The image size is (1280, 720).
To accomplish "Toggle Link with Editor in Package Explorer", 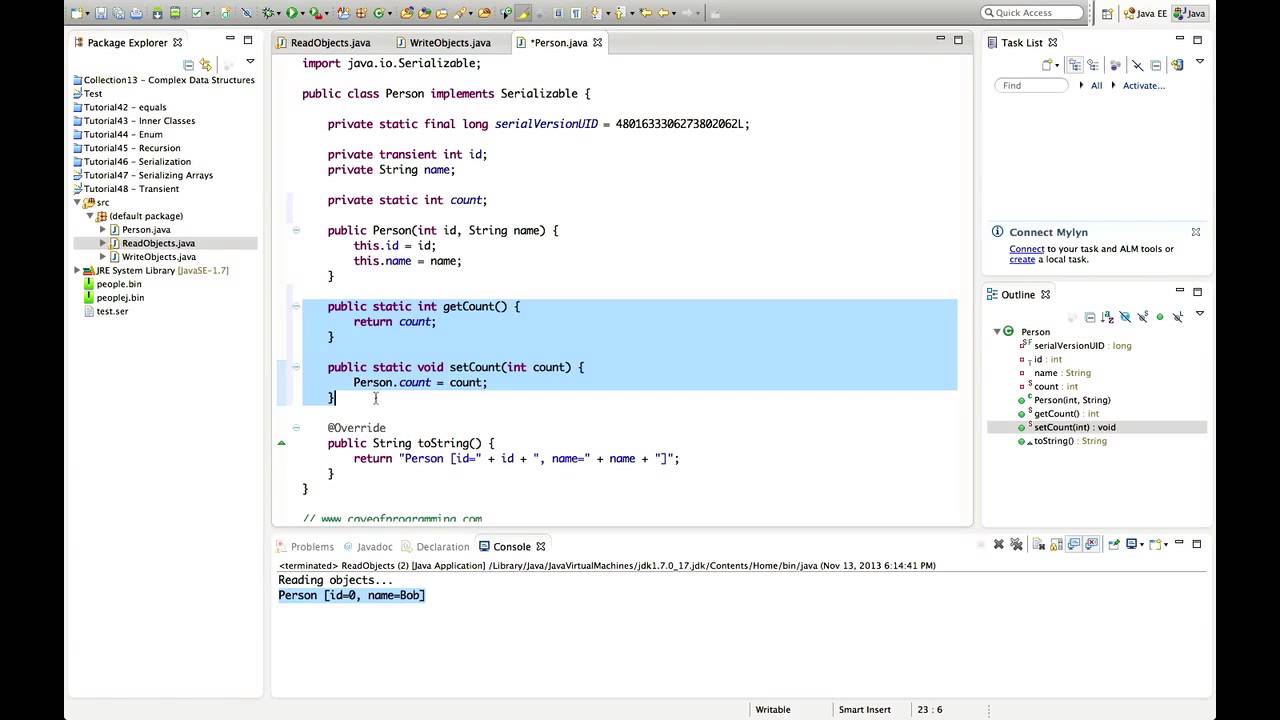I will (206, 65).
